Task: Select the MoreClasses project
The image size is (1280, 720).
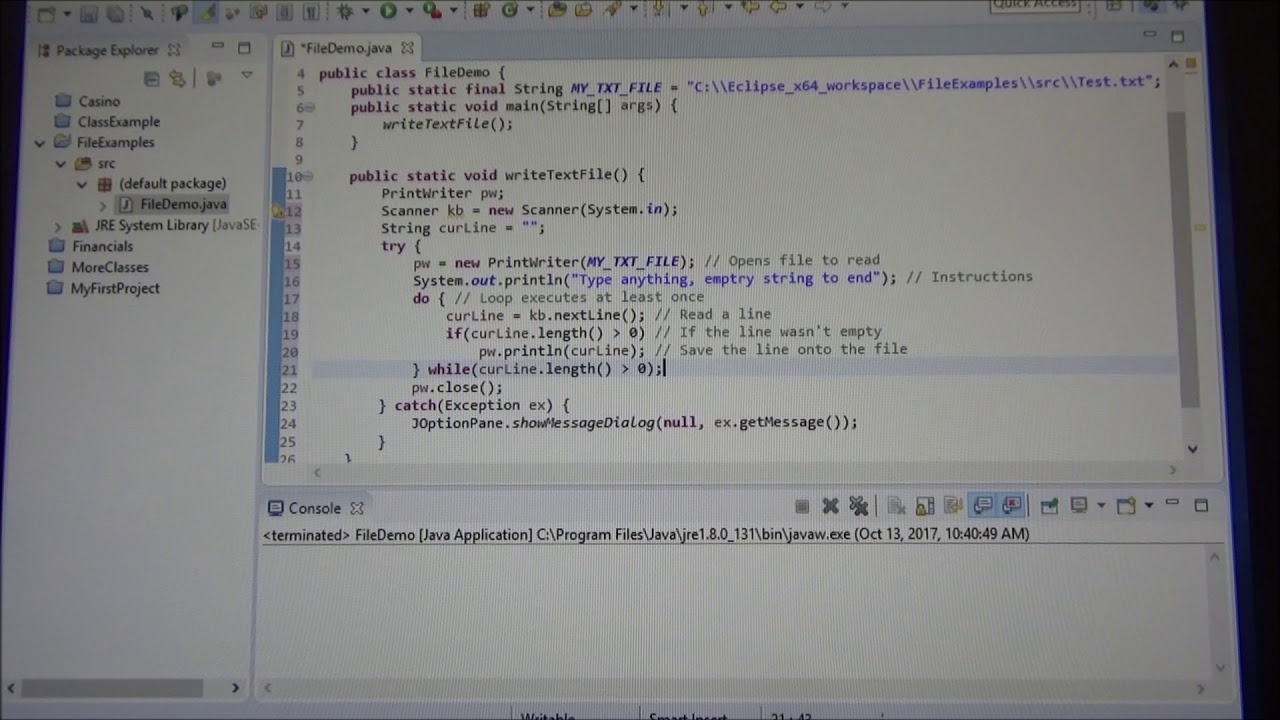Action: [x=110, y=268]
